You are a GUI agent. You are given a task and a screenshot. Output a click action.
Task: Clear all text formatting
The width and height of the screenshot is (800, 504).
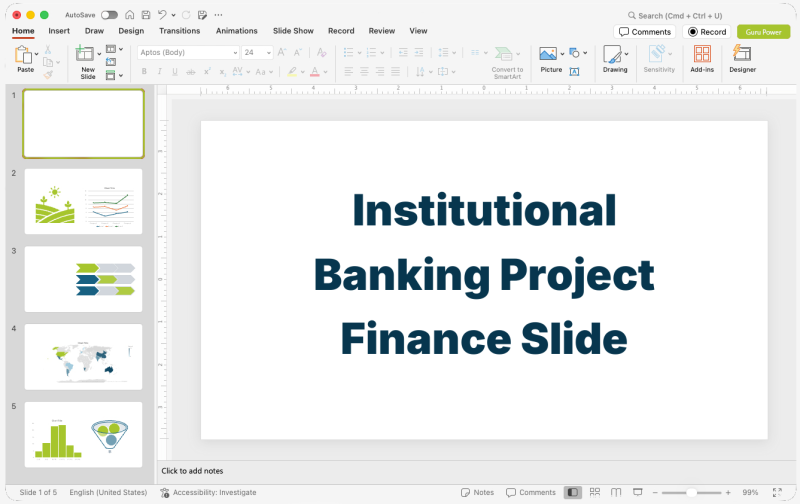[321, 52]
